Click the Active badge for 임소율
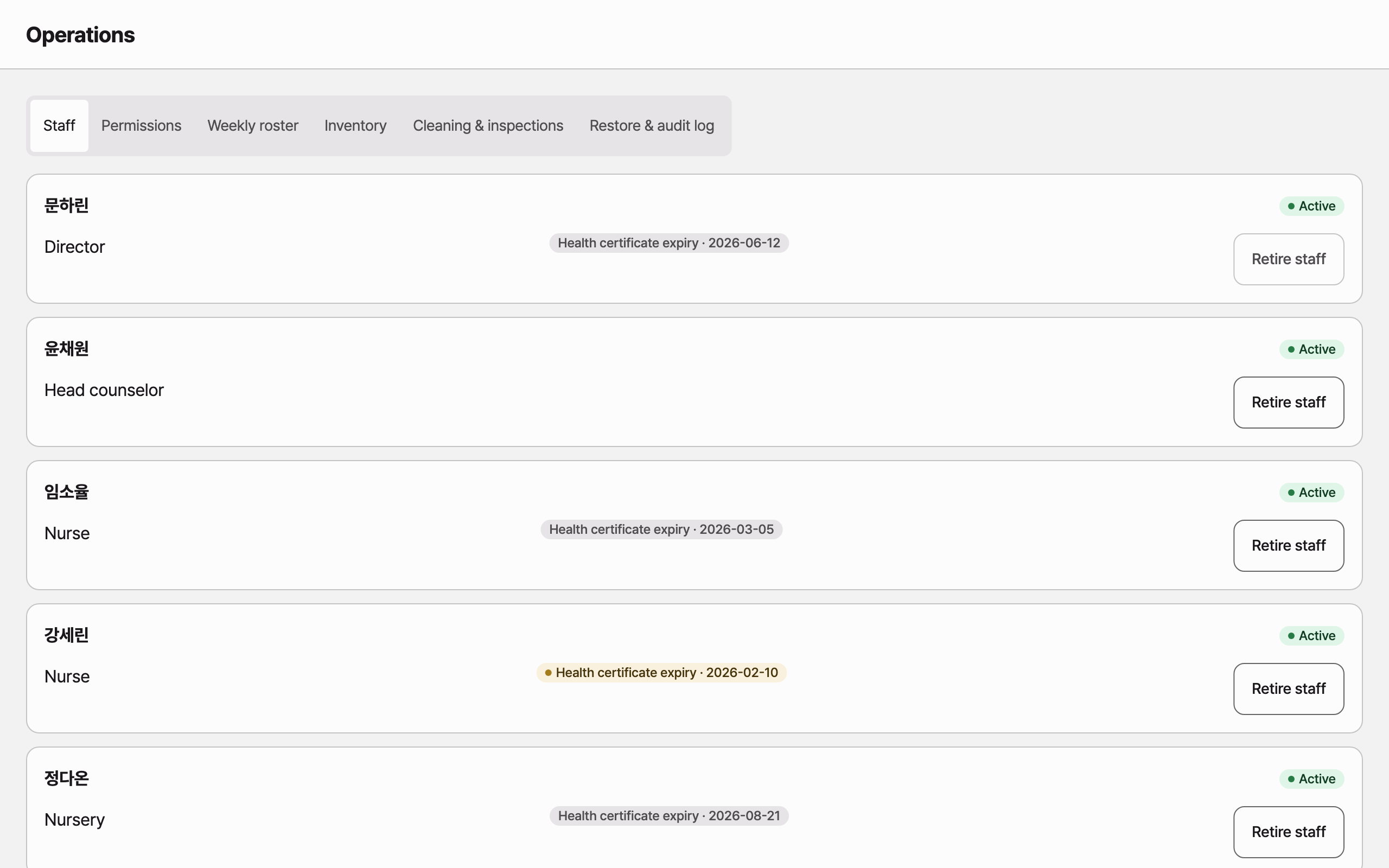 1311,493
